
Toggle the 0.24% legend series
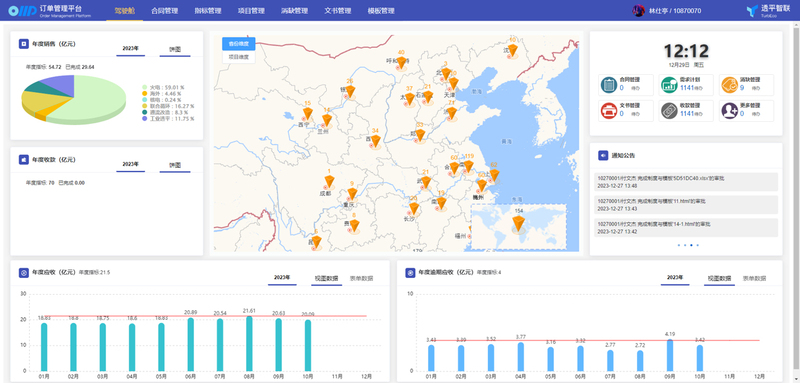tap(162, 100)
